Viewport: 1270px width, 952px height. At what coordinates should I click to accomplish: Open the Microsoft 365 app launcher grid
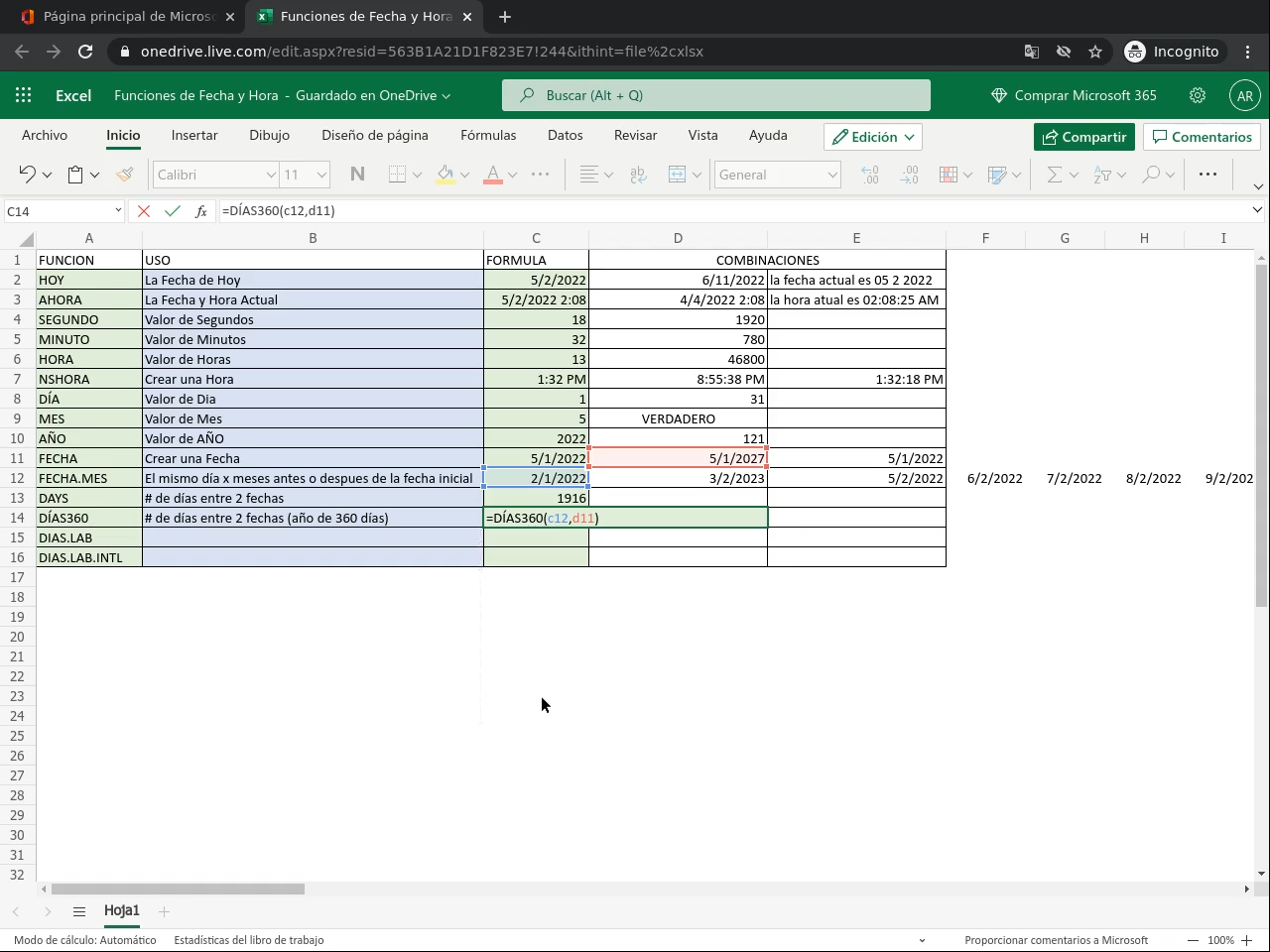point(24,95)
